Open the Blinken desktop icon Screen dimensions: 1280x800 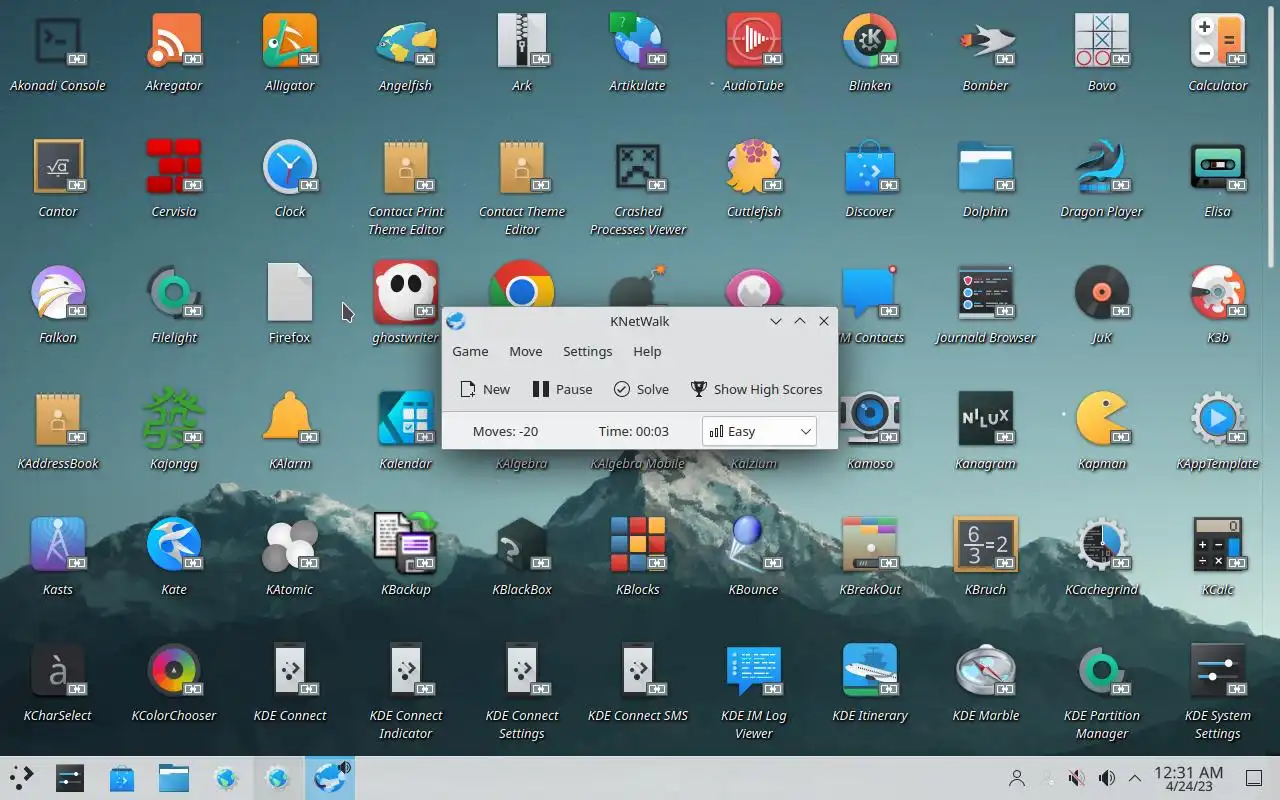[870, 52]
